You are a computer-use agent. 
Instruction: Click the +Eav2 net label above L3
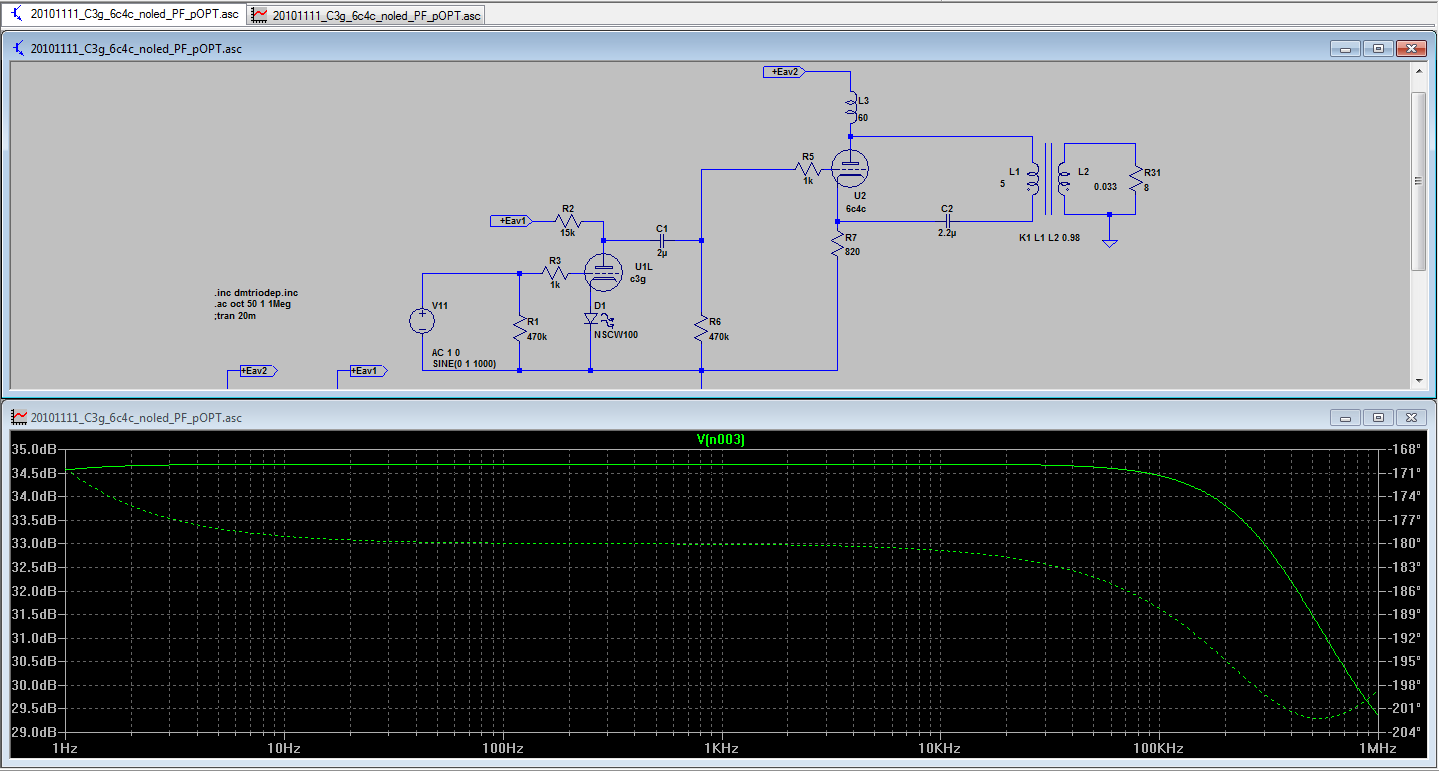click(783, 71)
